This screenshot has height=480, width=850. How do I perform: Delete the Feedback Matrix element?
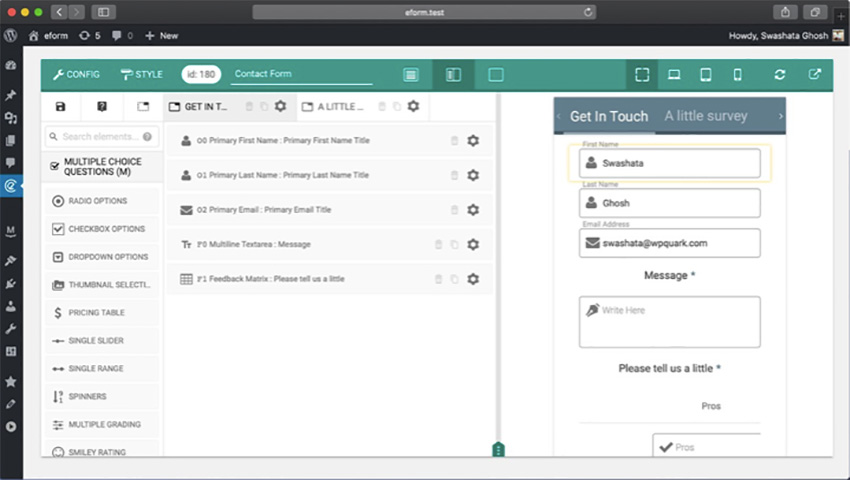tap(439, 279)
